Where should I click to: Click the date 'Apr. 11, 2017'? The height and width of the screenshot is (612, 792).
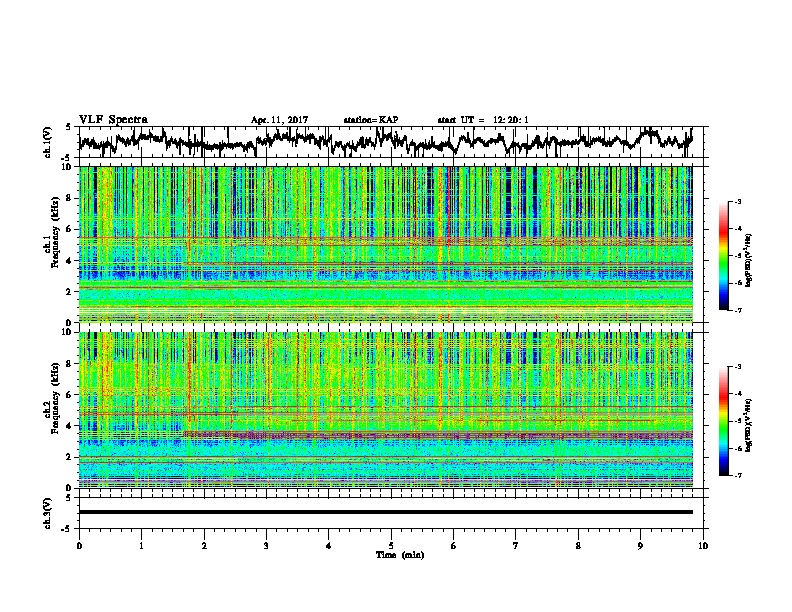click(x=279, y=120)
